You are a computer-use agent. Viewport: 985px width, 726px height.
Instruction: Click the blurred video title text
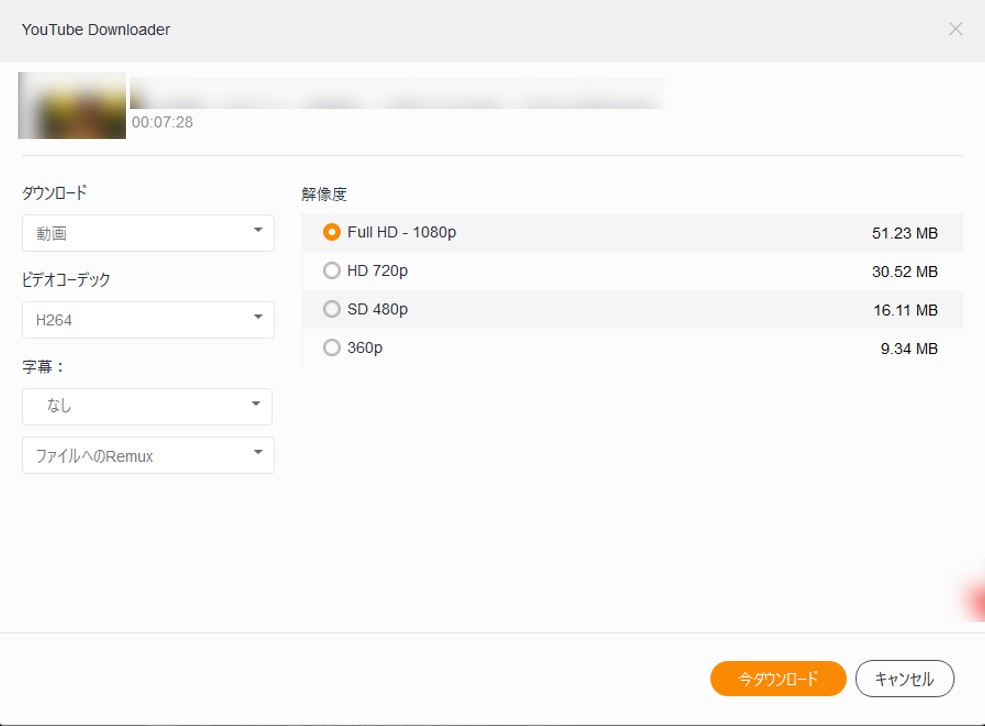[x=397, y=93]
